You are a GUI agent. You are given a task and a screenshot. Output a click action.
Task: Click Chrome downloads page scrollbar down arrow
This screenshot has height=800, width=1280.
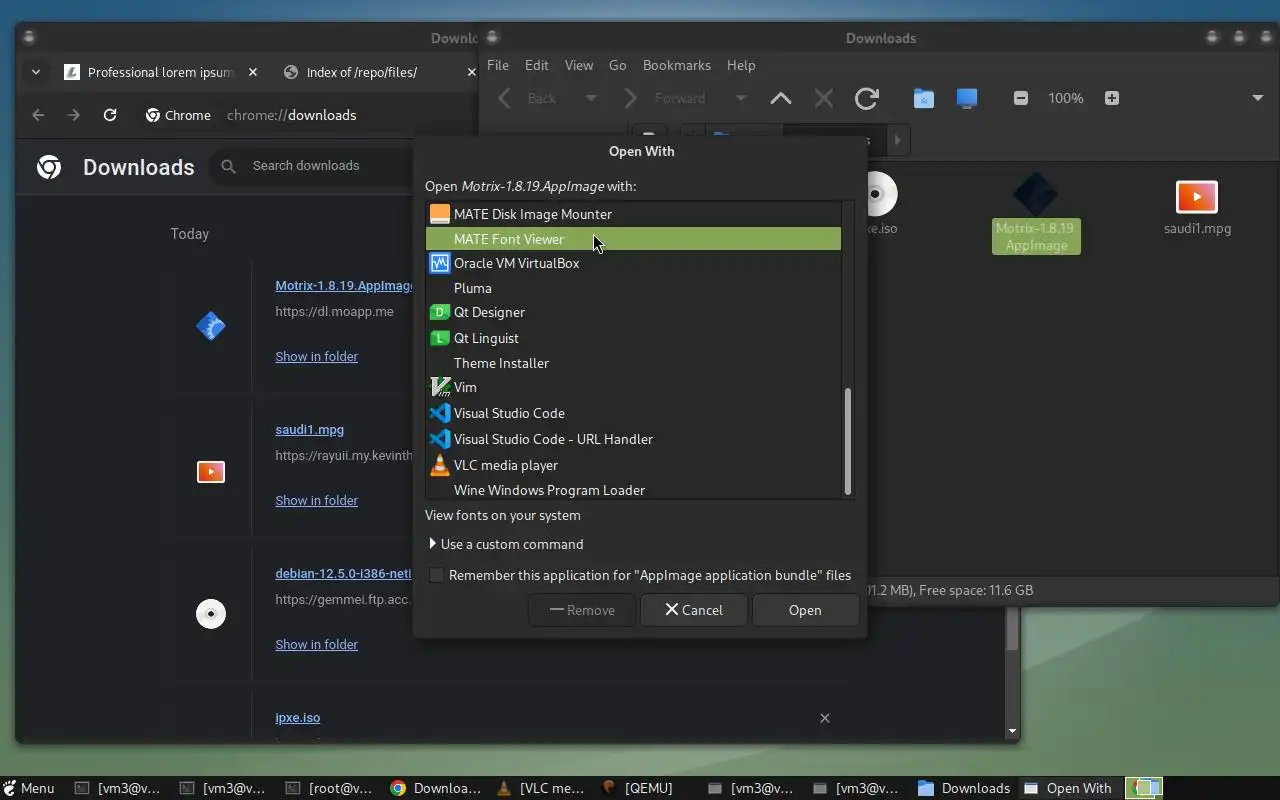1012,731
